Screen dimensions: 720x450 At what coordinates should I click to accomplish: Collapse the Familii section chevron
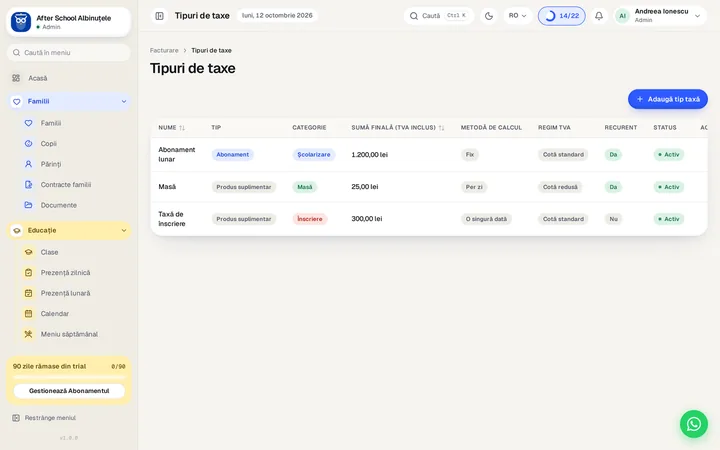coord(124,101)
